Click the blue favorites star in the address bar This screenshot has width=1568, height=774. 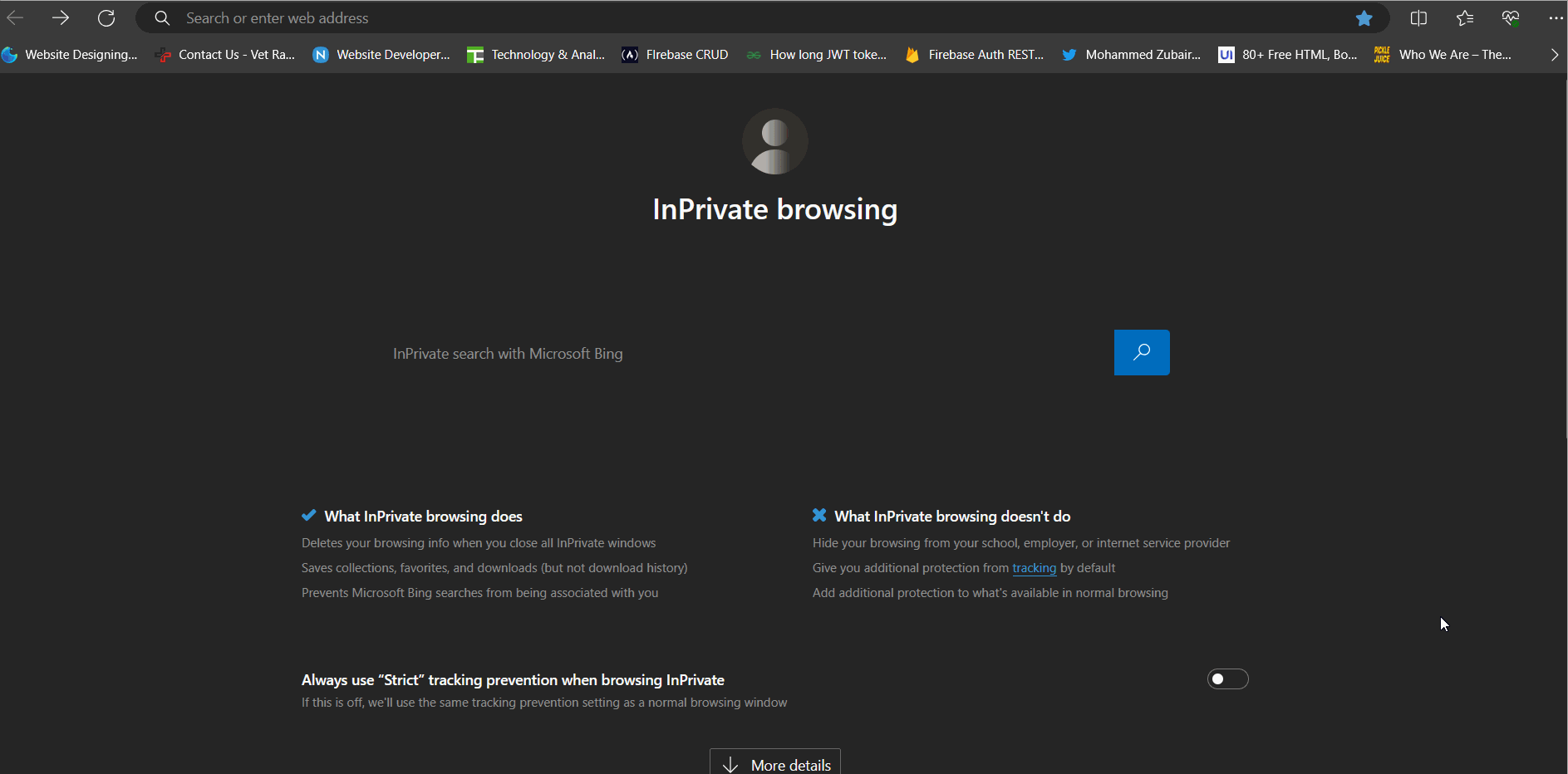(1364, 18)
